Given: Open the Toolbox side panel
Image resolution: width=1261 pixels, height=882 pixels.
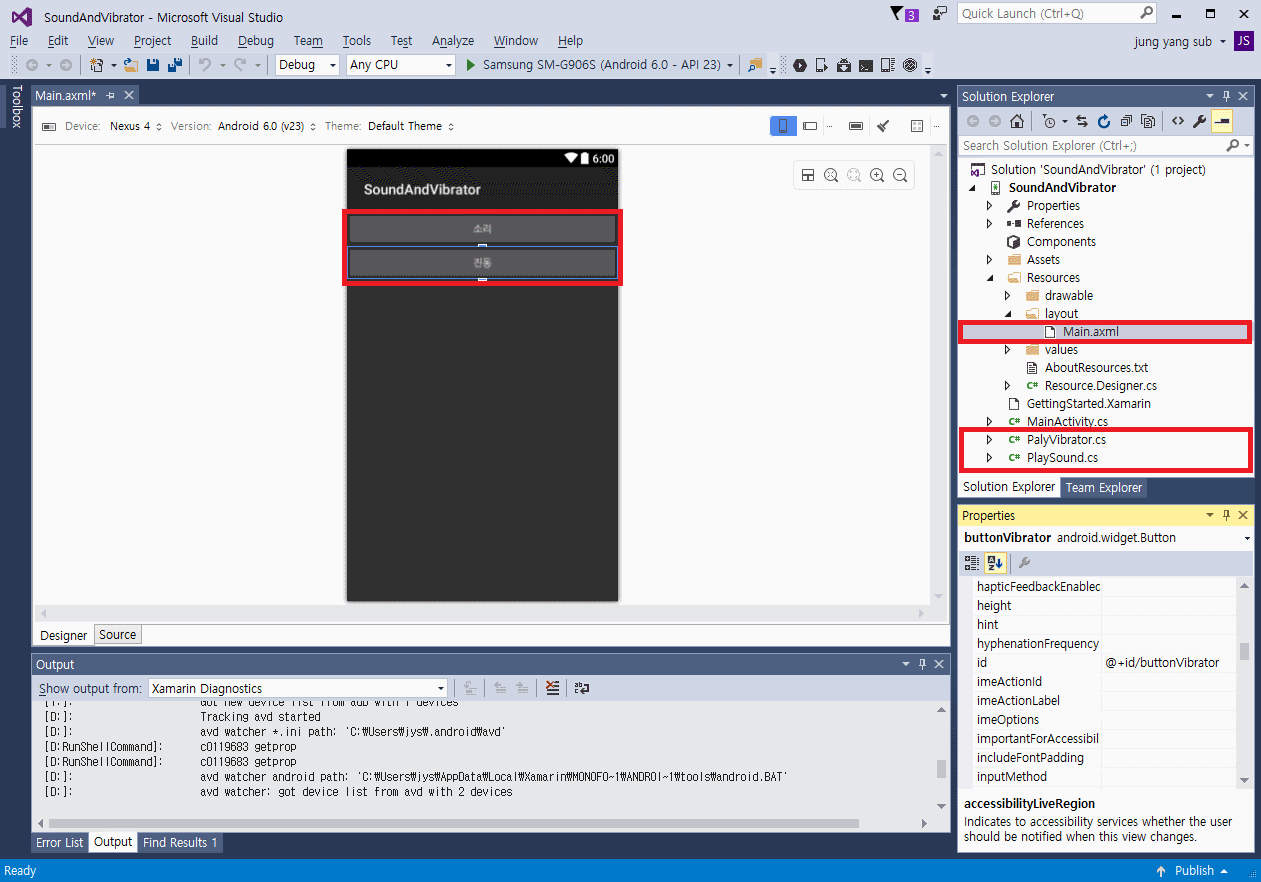Looking at the screenshot, I should (16, 107).
